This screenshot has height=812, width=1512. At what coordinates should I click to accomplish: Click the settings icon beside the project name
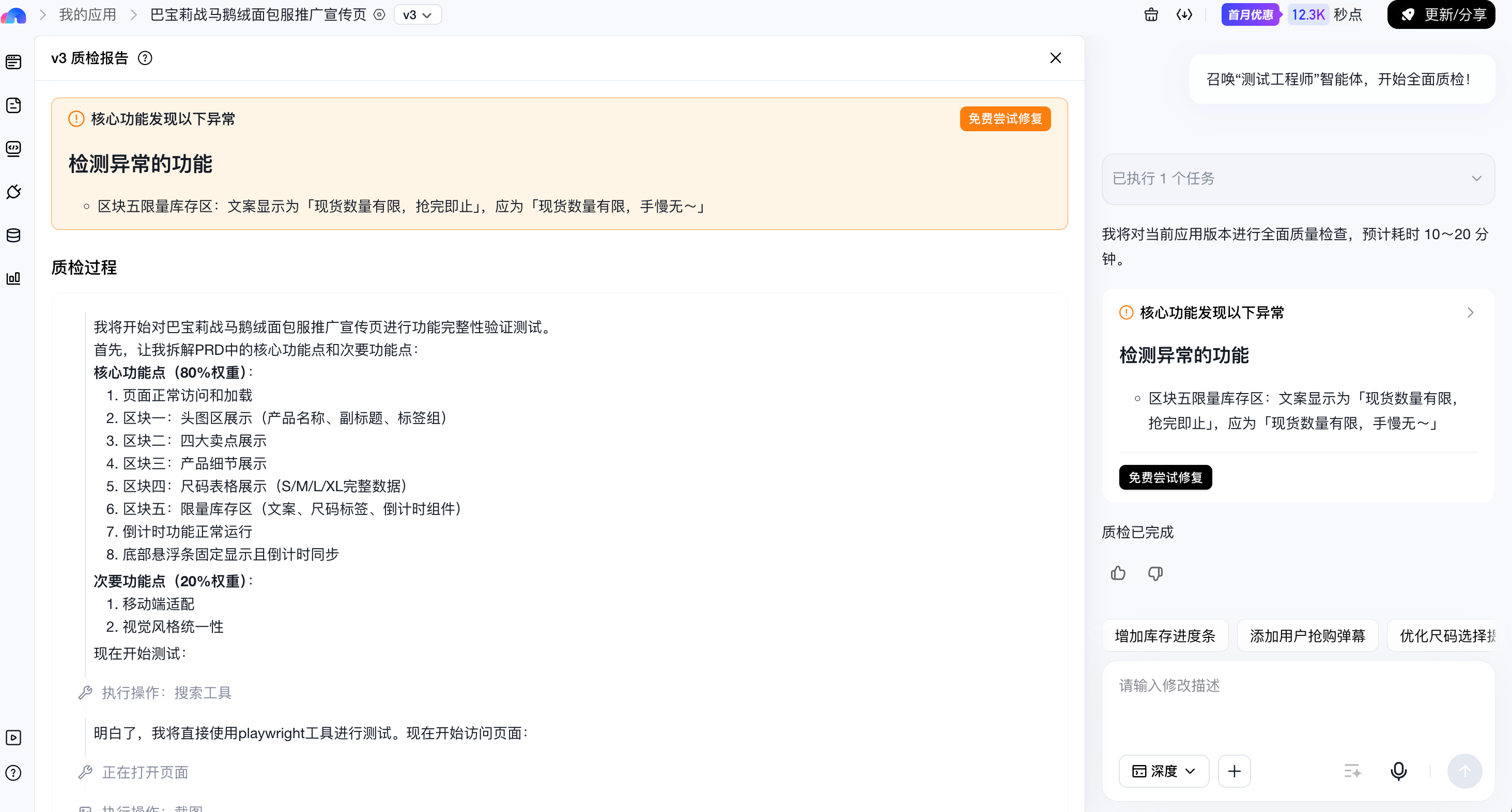380,14
